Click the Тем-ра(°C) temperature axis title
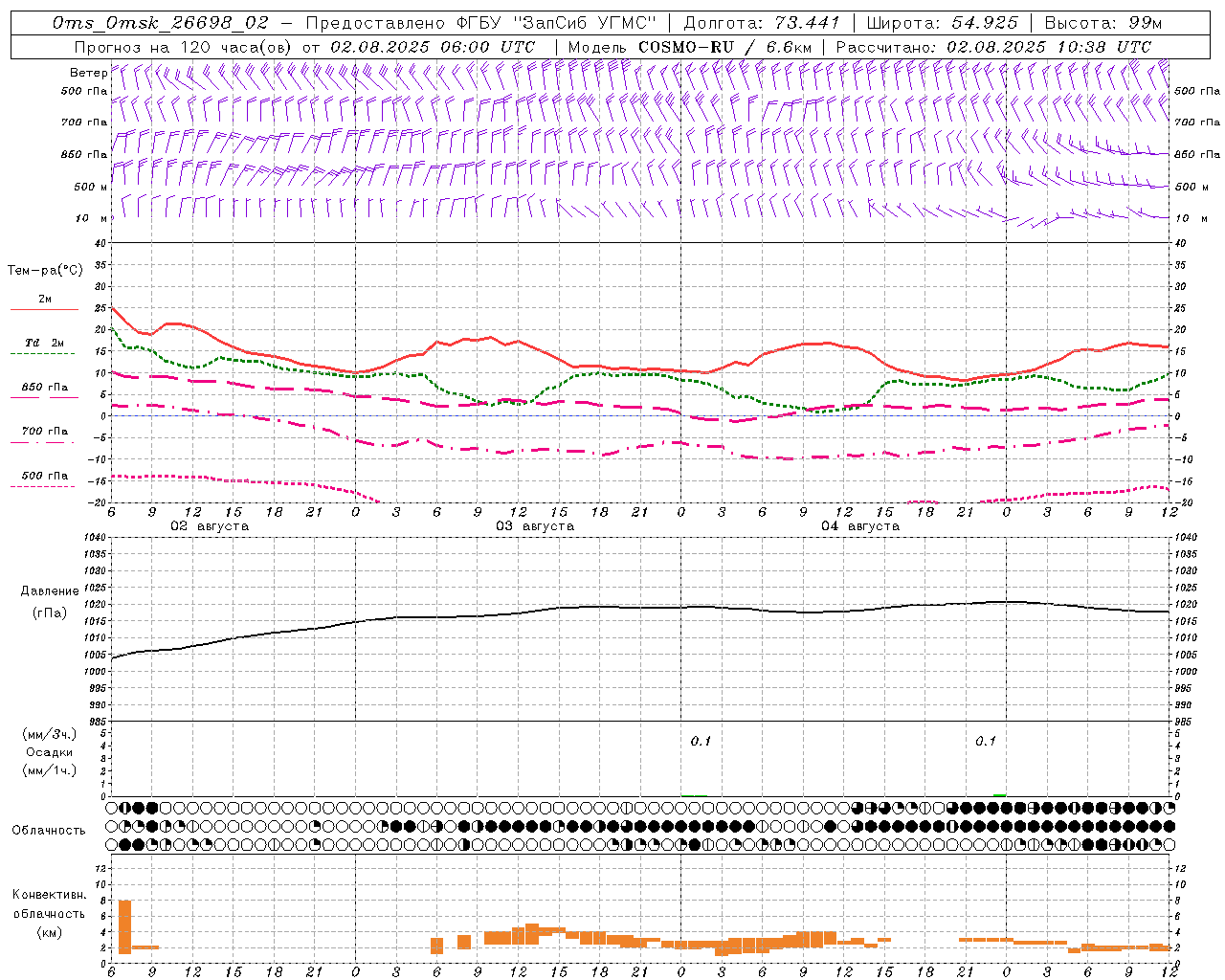 pos(46,271)
